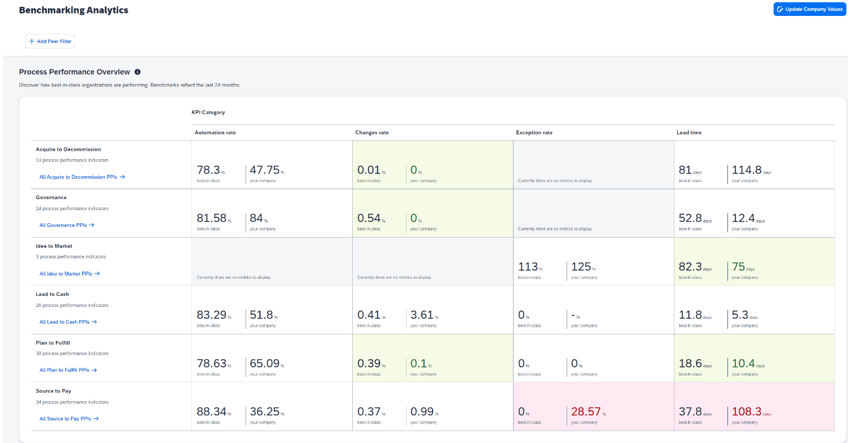Select the Changes rate column header
The width and height of the screenshot is (848, 443).
(372, 132)
